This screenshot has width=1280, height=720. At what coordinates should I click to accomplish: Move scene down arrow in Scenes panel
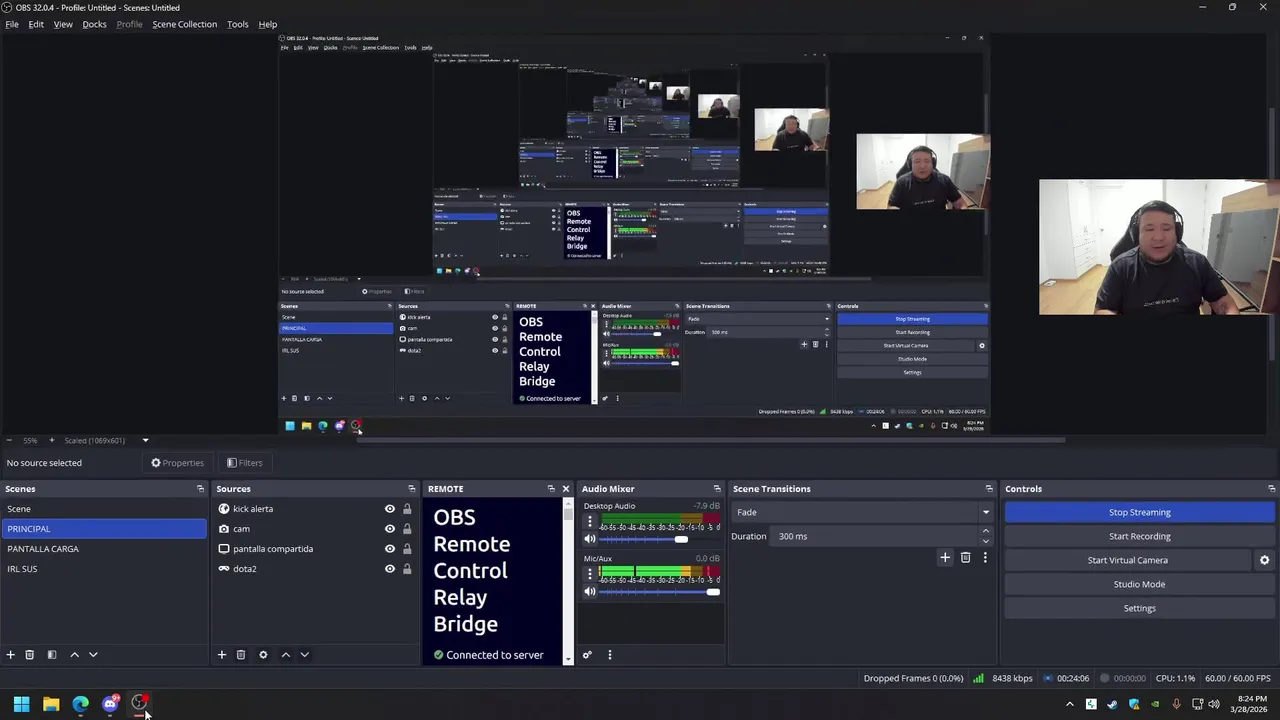(x=93, y=655)
